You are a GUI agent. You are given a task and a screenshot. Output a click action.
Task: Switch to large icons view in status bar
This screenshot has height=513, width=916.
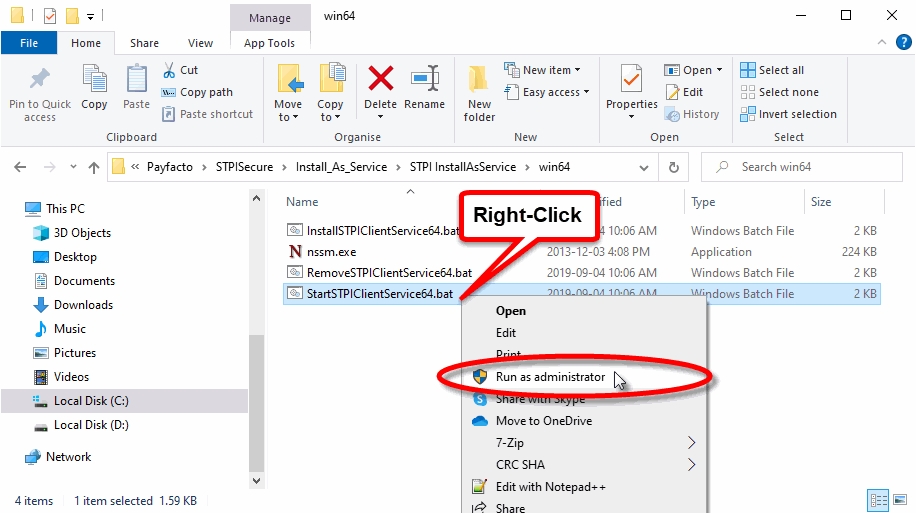[899, 500]
